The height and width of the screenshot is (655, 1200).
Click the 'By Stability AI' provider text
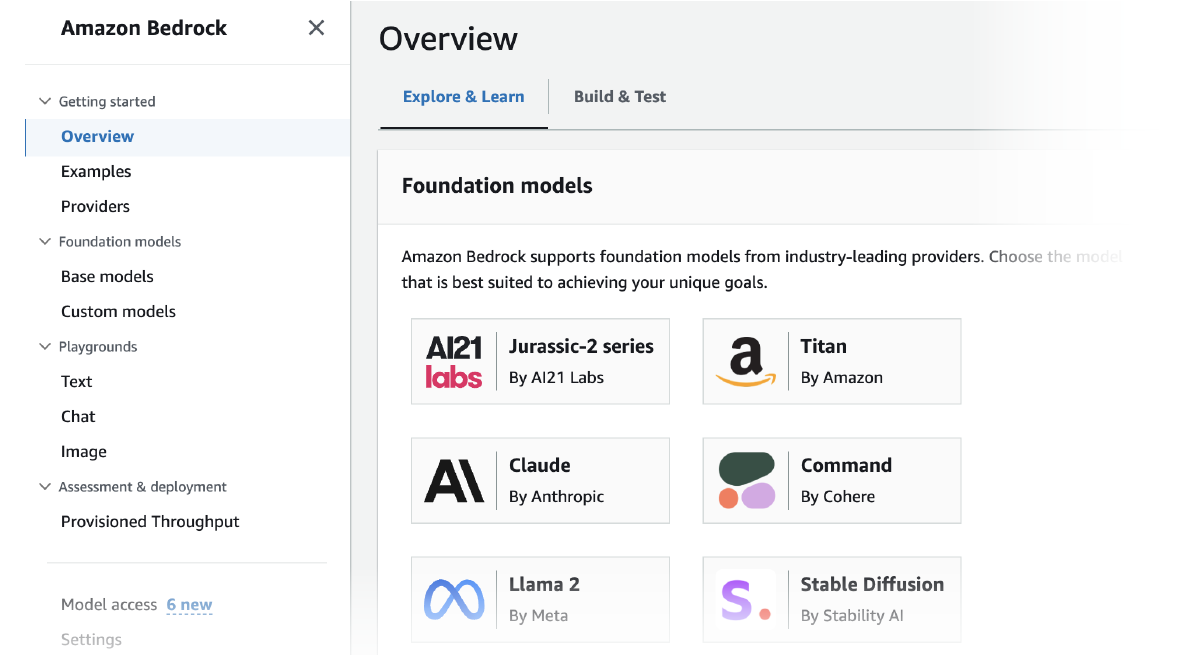(852, 616)
